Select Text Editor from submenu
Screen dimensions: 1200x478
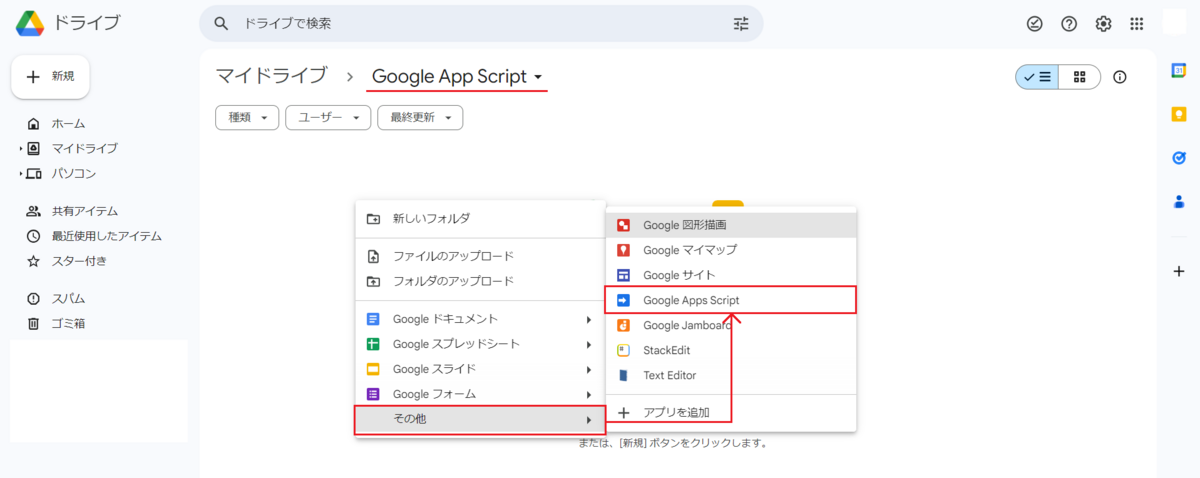click(x=731, y=375)
